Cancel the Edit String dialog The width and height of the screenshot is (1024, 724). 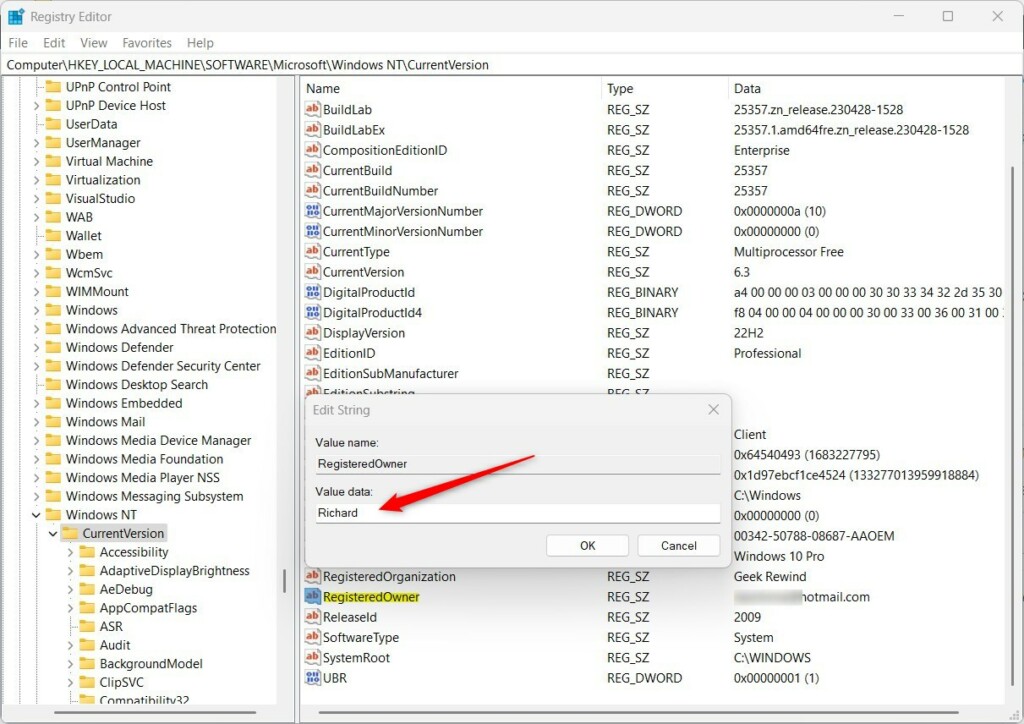click(x=679, y=545)
